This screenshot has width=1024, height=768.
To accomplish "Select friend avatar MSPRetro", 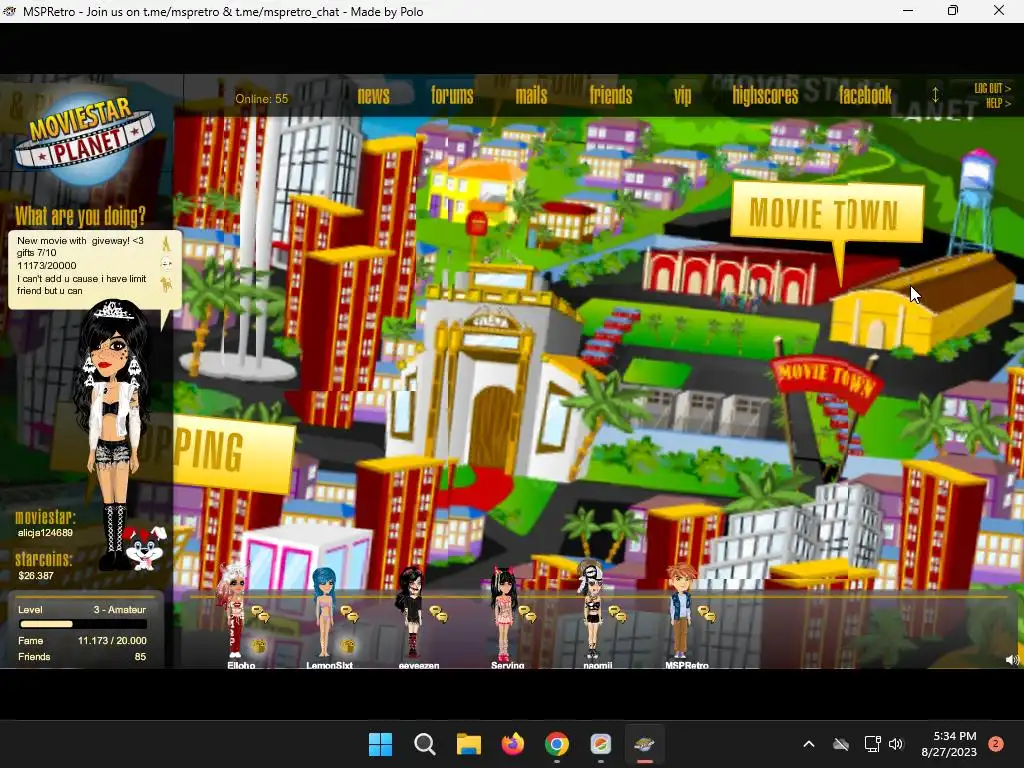I will [x=680, y=611].
